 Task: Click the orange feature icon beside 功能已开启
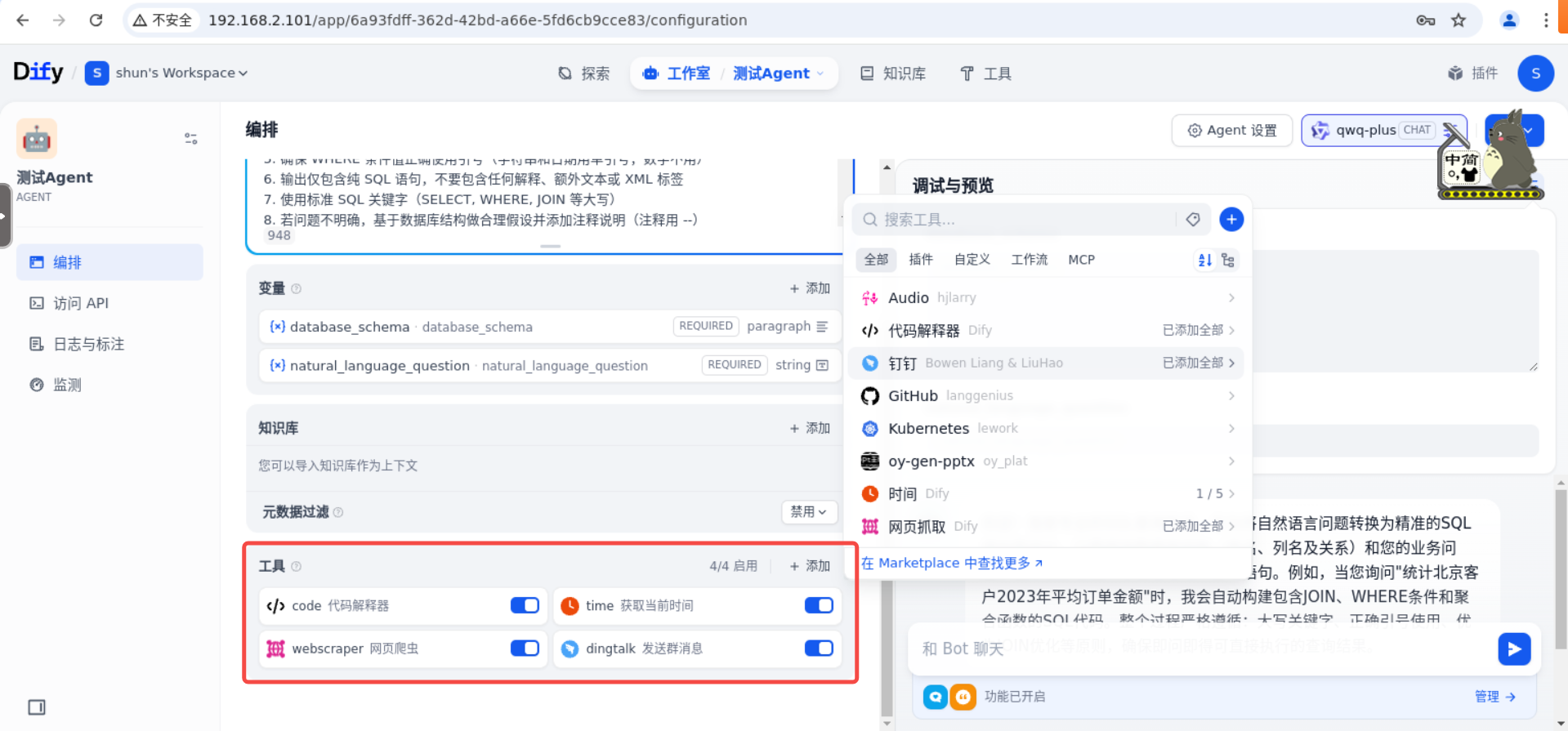pyautogui.click(x=963, y=697)
